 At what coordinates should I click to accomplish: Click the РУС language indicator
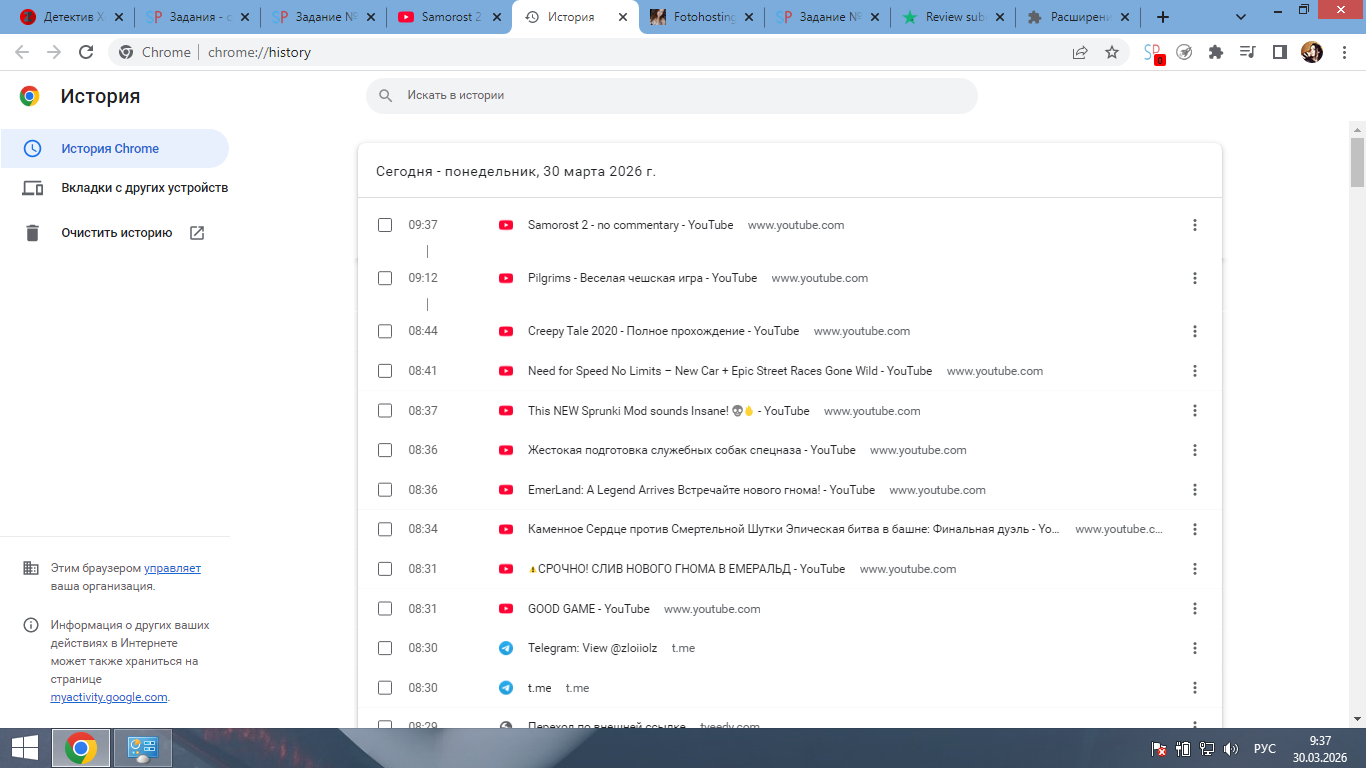click(x=1265, y=749)
